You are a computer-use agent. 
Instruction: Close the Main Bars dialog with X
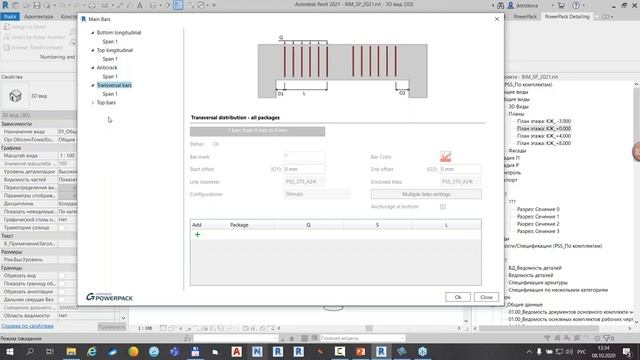[x=497, y=19]
